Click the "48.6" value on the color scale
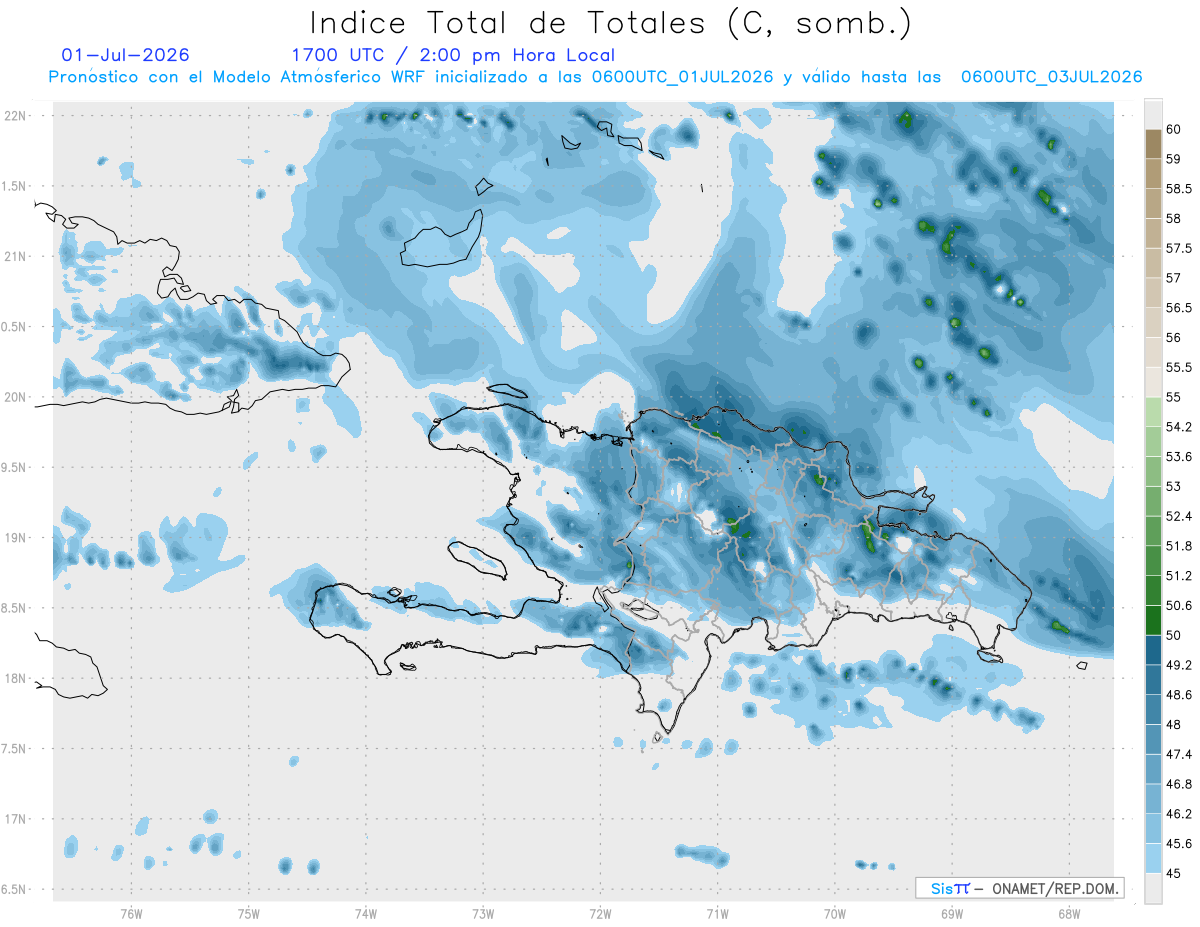1200x927 pixels. [1178, 695]
